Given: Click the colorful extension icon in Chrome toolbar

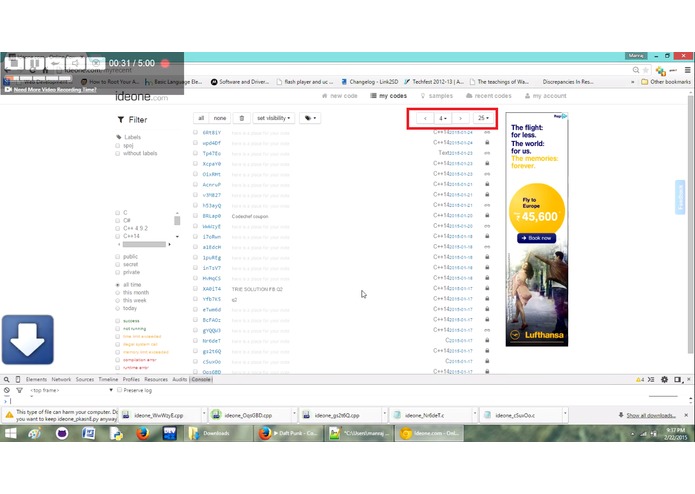Looking at the screenshot, I should click(x=661, y=71).
